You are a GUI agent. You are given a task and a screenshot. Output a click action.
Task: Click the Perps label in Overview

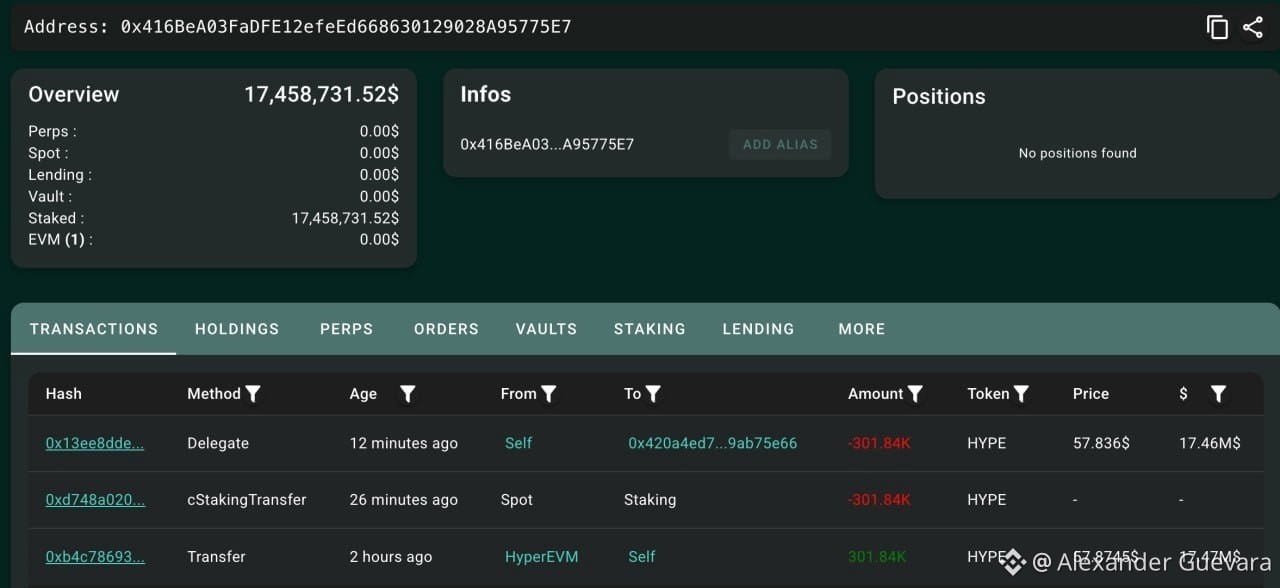click(x=52, y=131)
